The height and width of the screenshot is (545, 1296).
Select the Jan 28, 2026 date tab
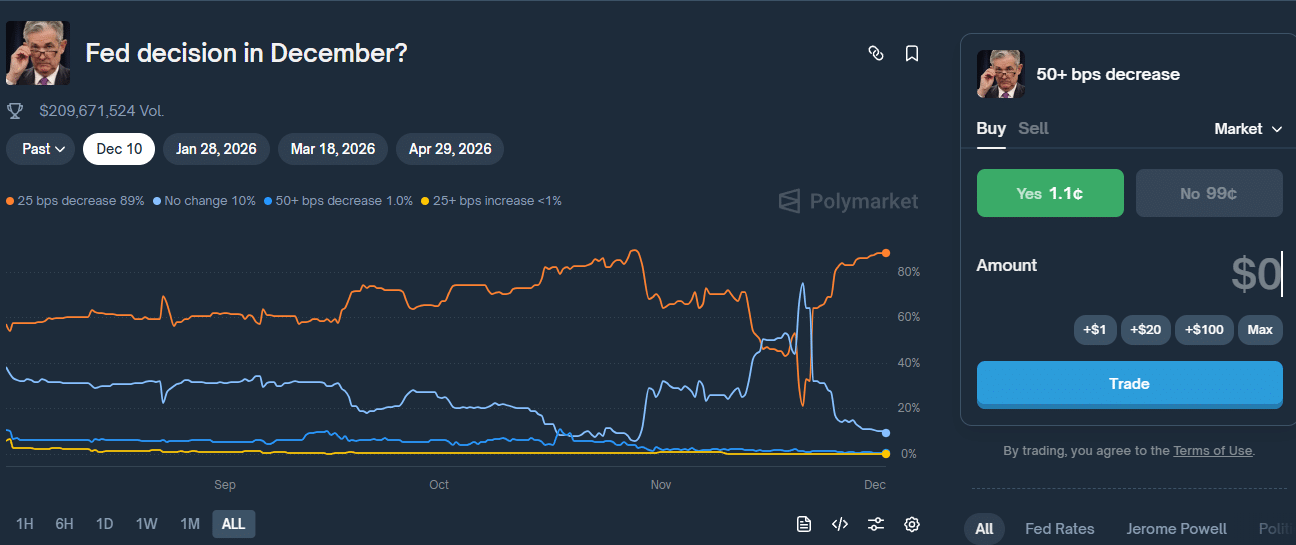pos(216,149)
